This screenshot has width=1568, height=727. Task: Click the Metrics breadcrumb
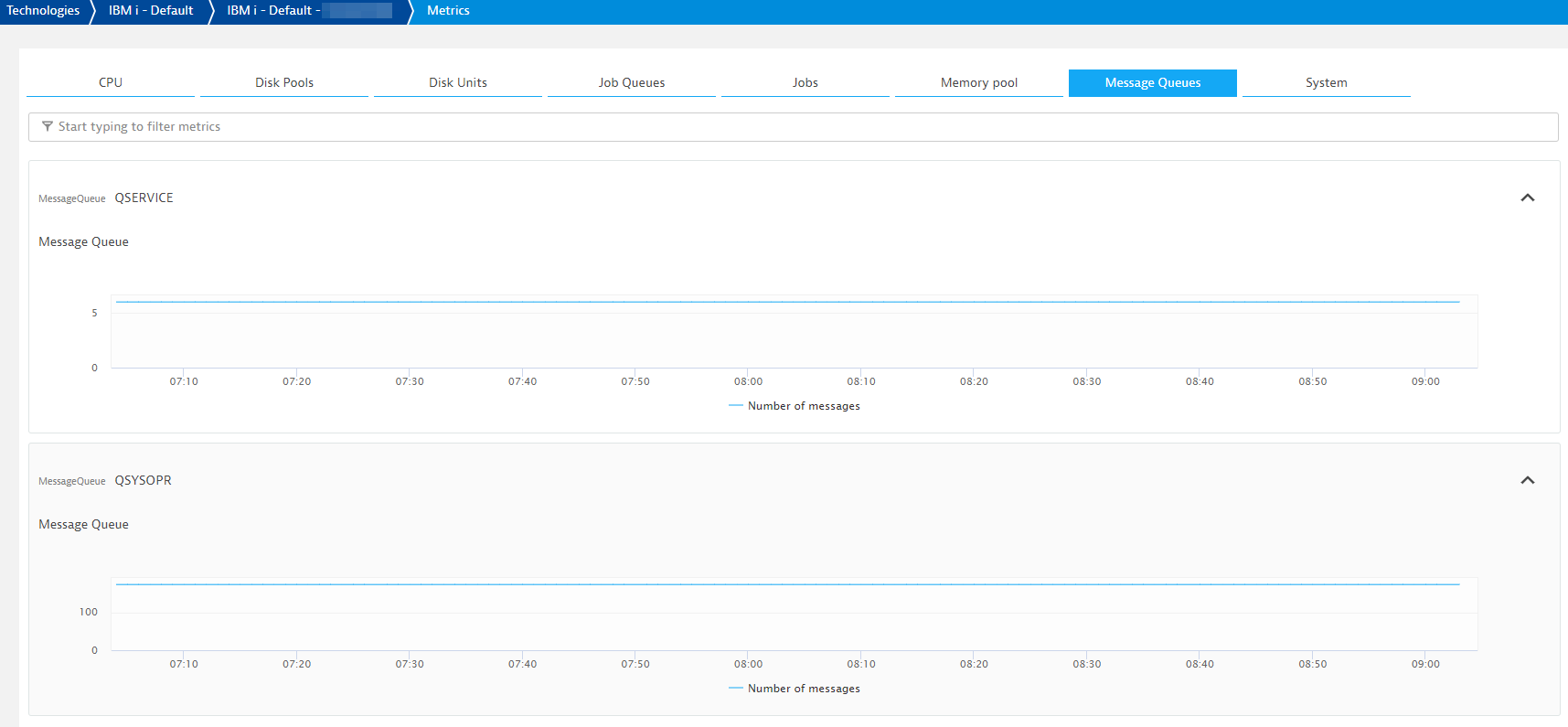(448, 11)
